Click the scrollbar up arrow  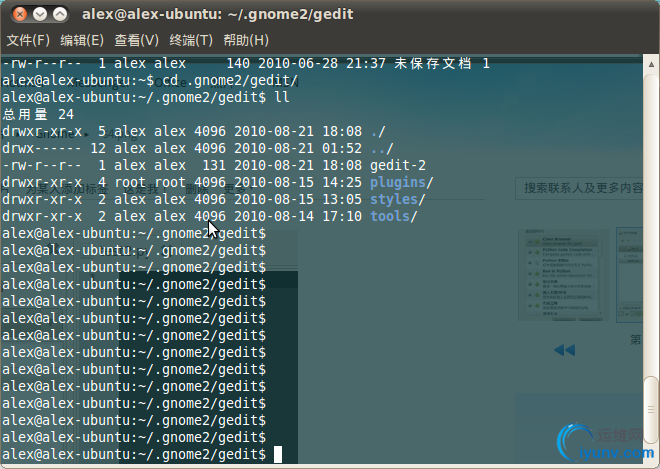point(651,64)
